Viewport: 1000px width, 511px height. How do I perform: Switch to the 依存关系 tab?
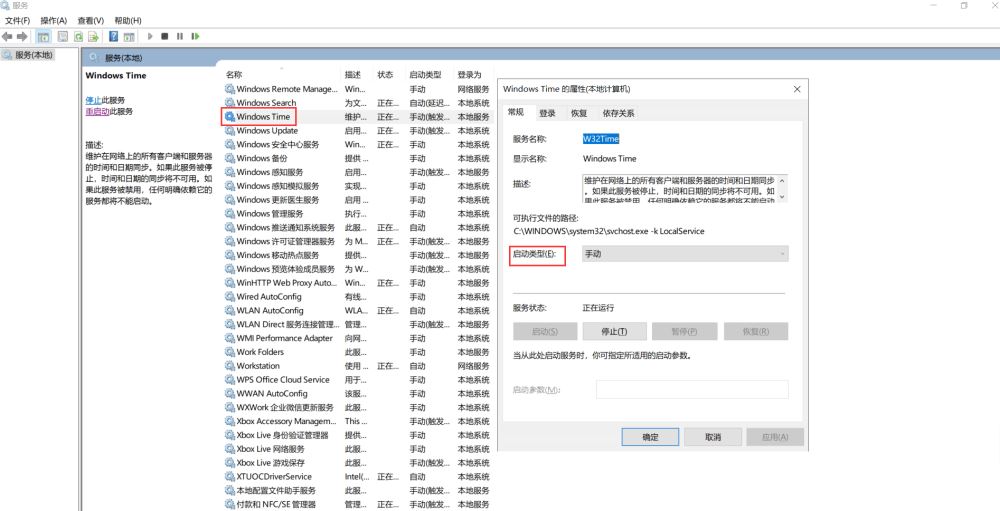coord(618,113)
